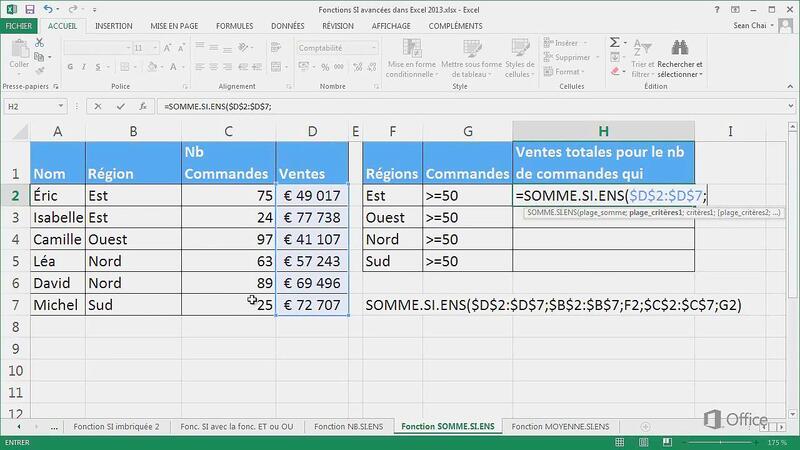Cancel the formula entry with X button

click(x=96, y=106)
